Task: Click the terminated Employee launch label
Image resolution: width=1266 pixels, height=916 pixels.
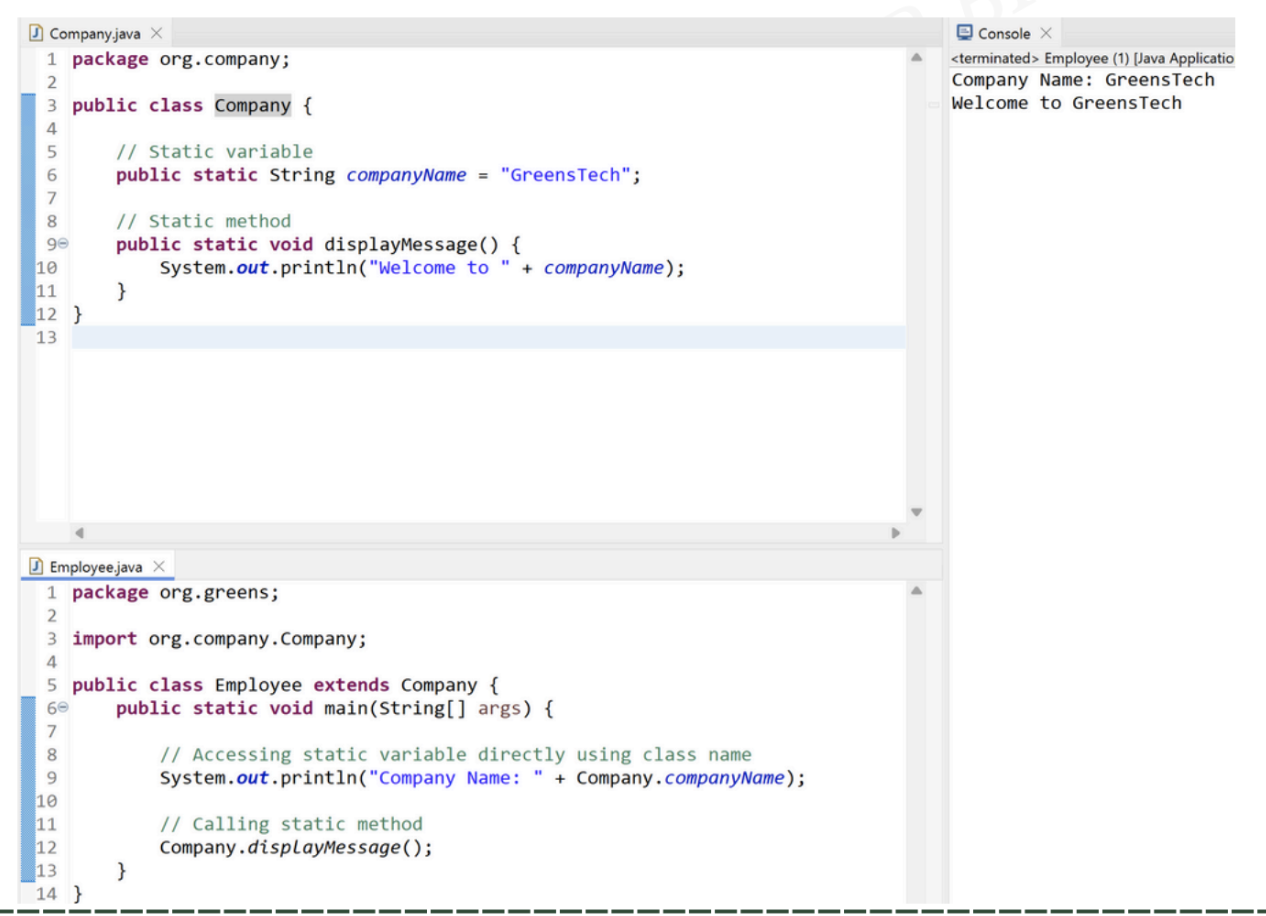Action: [x=1092, y=58]
